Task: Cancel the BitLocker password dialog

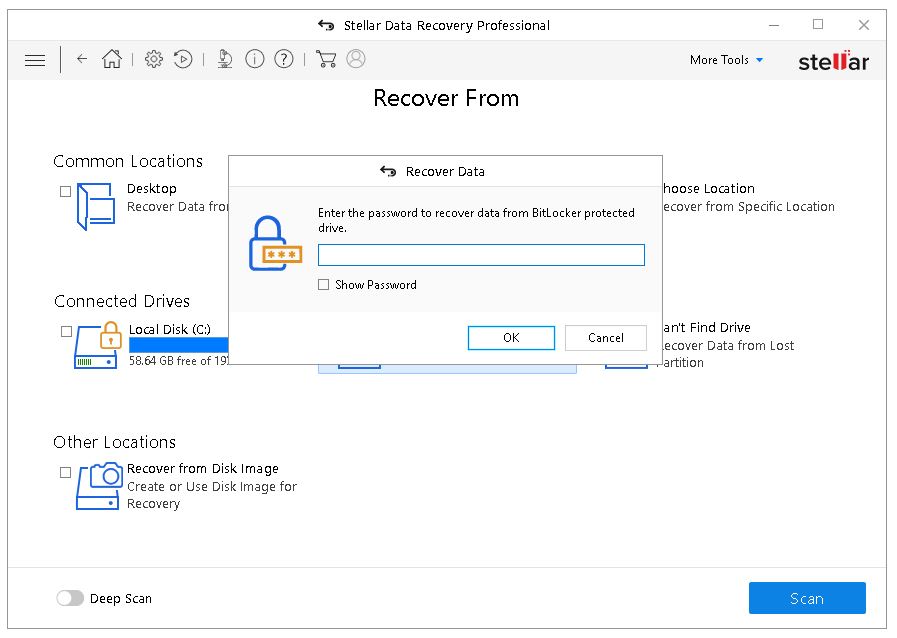Action: click(606, 338)
